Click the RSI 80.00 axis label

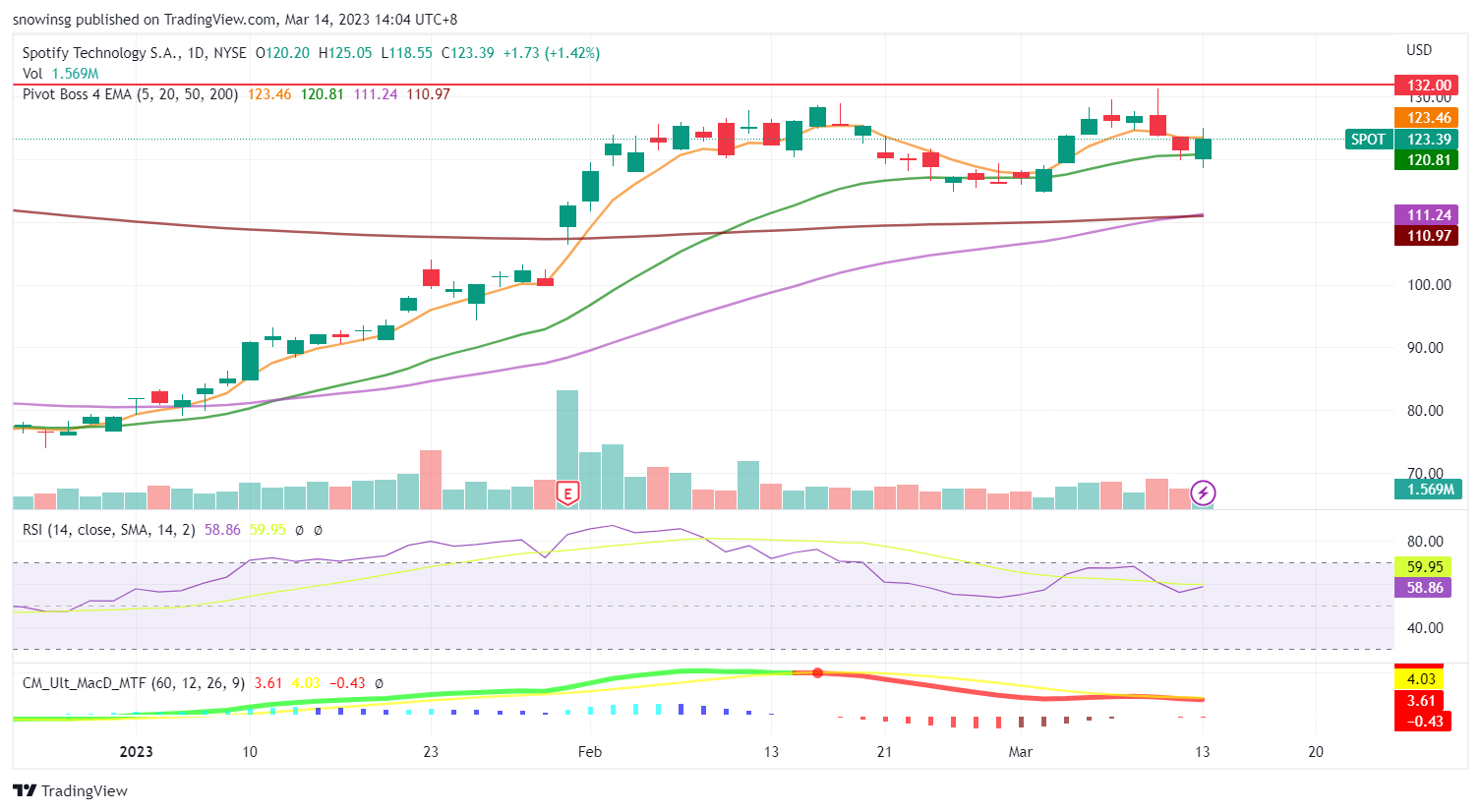coord(1425,542)
